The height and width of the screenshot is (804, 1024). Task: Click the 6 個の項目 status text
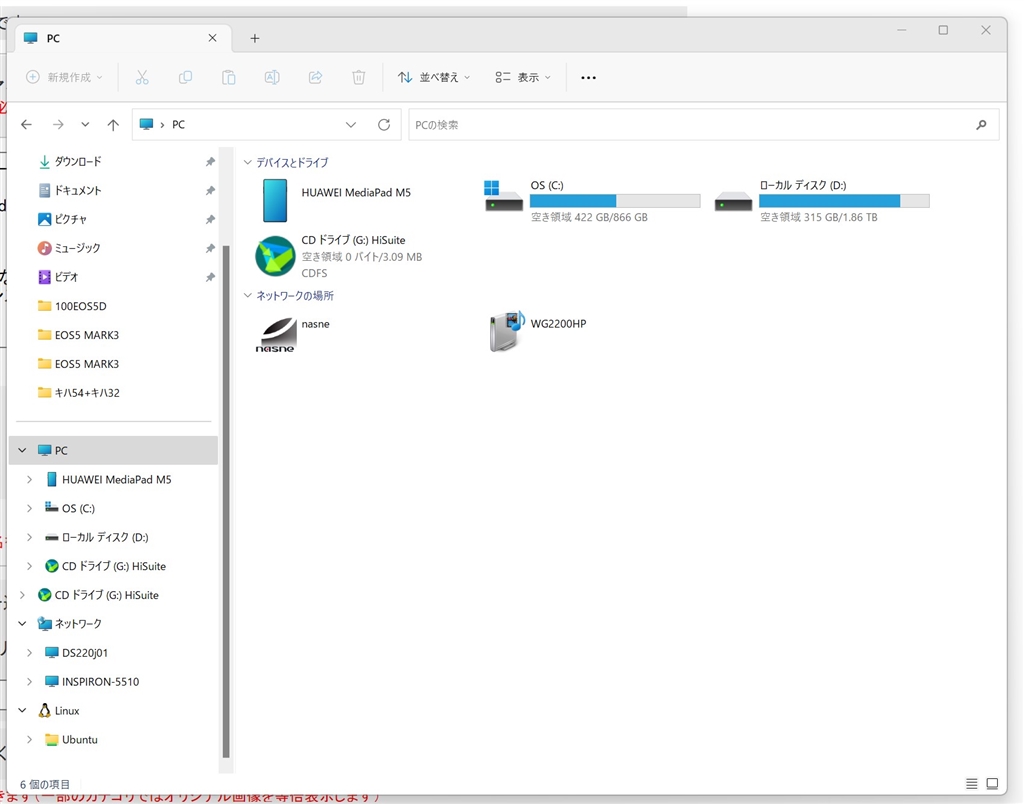45,784
